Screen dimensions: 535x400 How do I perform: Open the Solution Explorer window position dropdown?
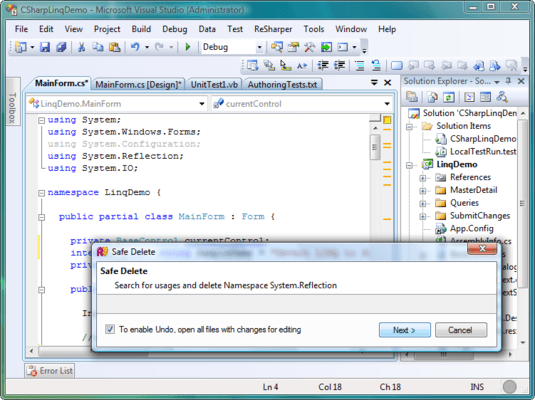(x=497, y=82)
